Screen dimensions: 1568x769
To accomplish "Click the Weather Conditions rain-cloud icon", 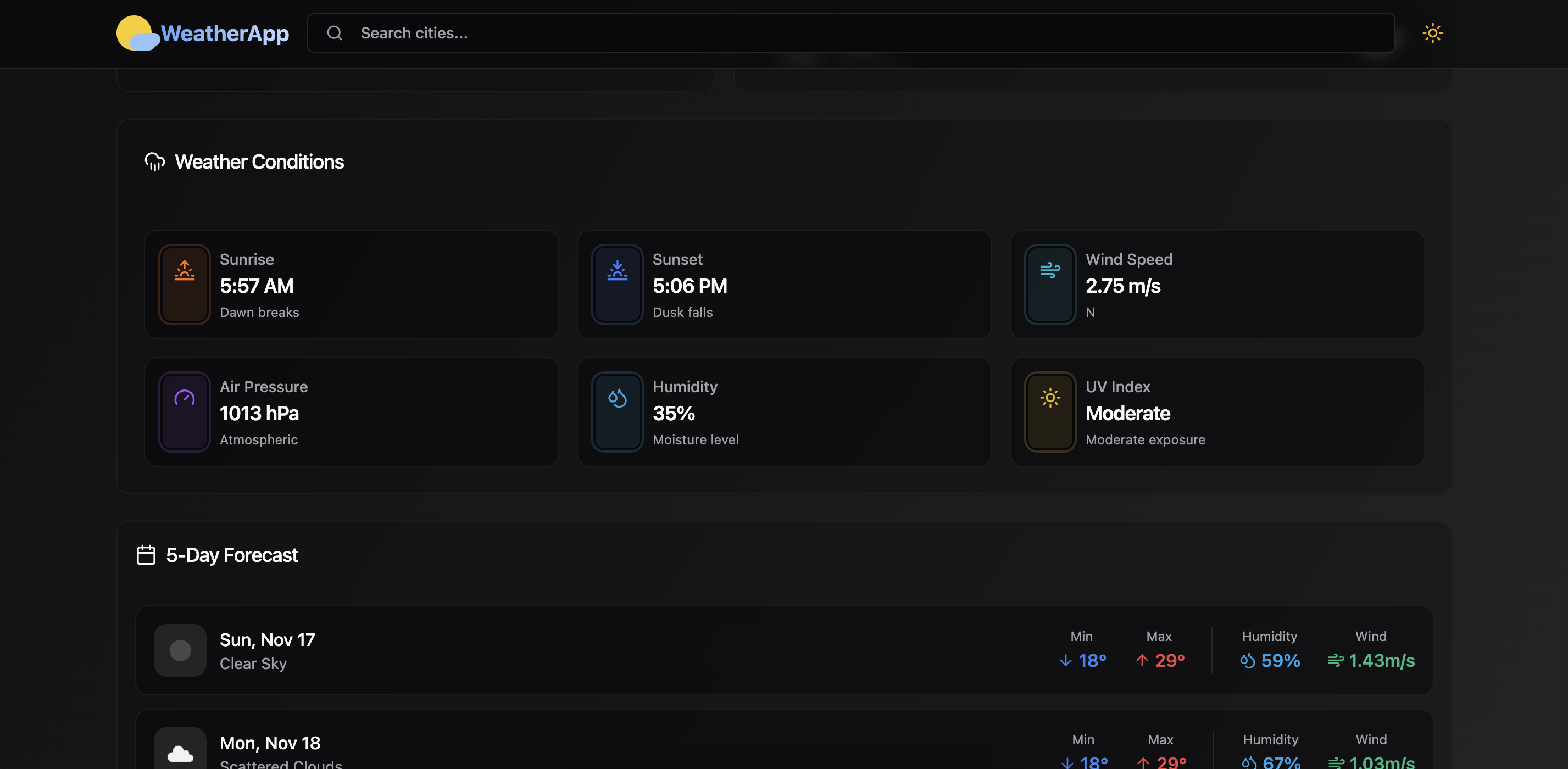I will [154, 162].
